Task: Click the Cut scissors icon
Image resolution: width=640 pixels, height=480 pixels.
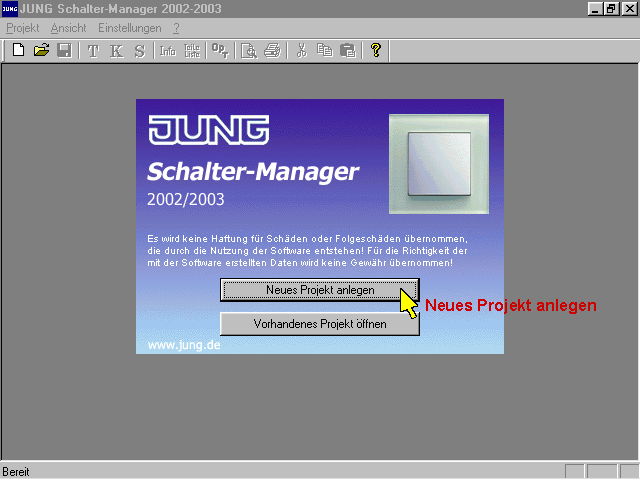Action: 302,51
